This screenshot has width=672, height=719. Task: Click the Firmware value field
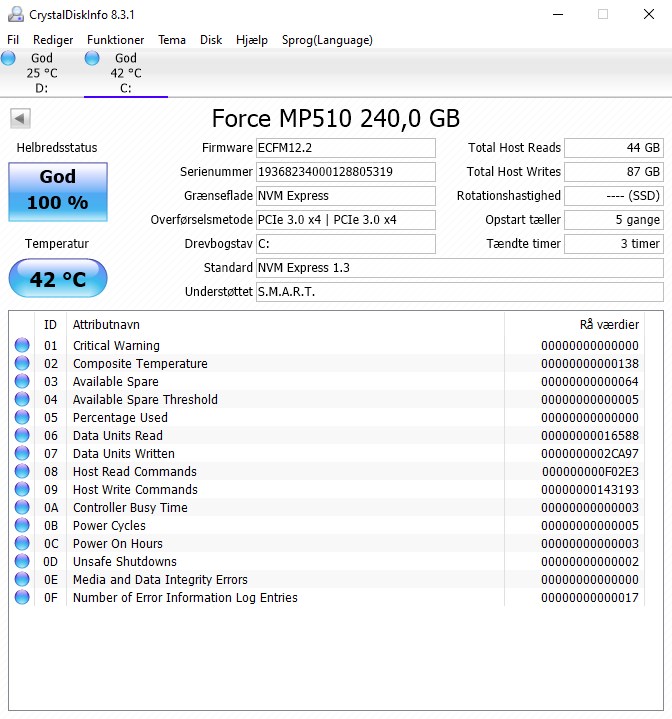(x=345, y=148)
